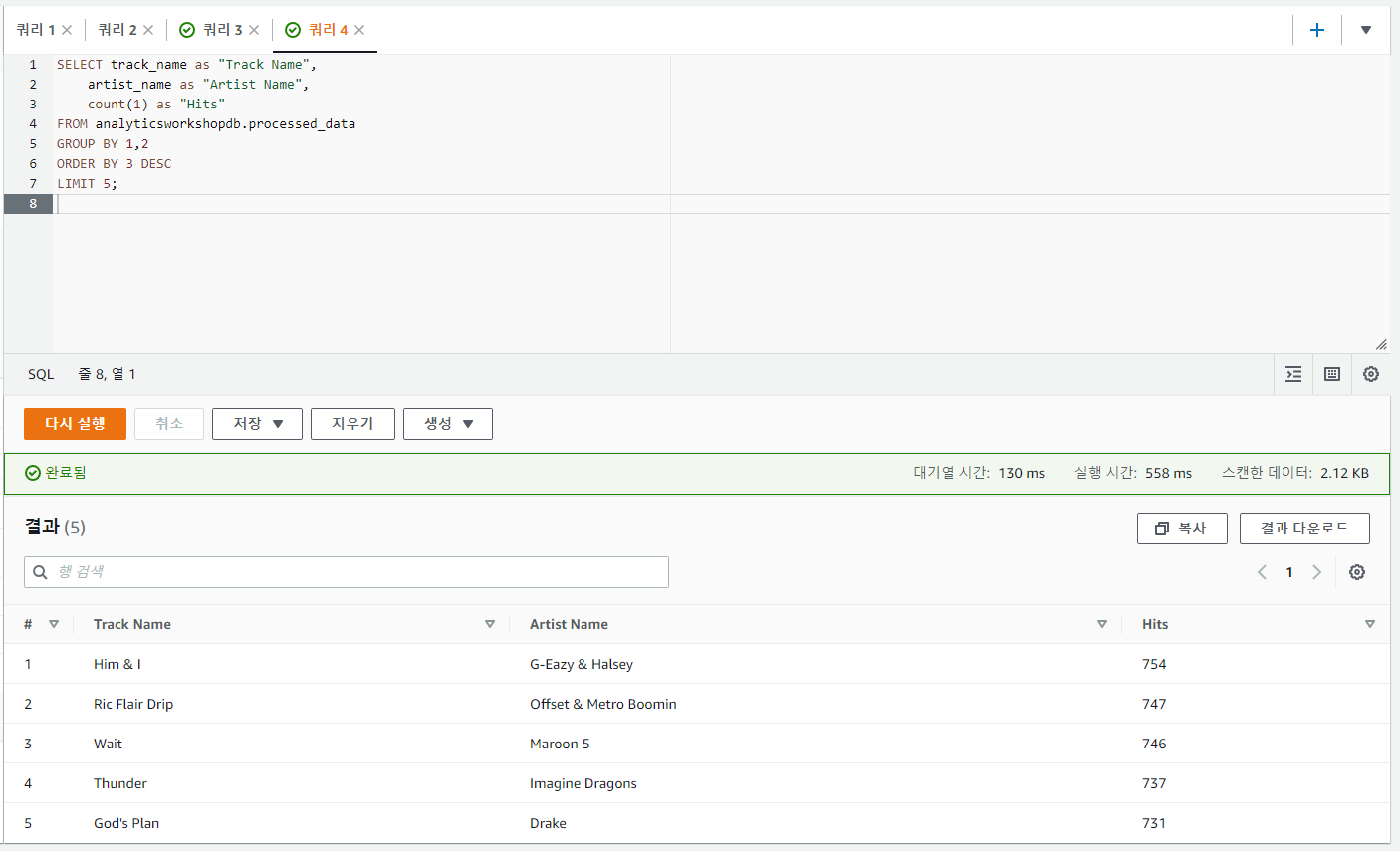Sort by Artist Name column arrow
Image resolution: width=1400 pixels, height=851 pixels.
[x=1102, y=624]
